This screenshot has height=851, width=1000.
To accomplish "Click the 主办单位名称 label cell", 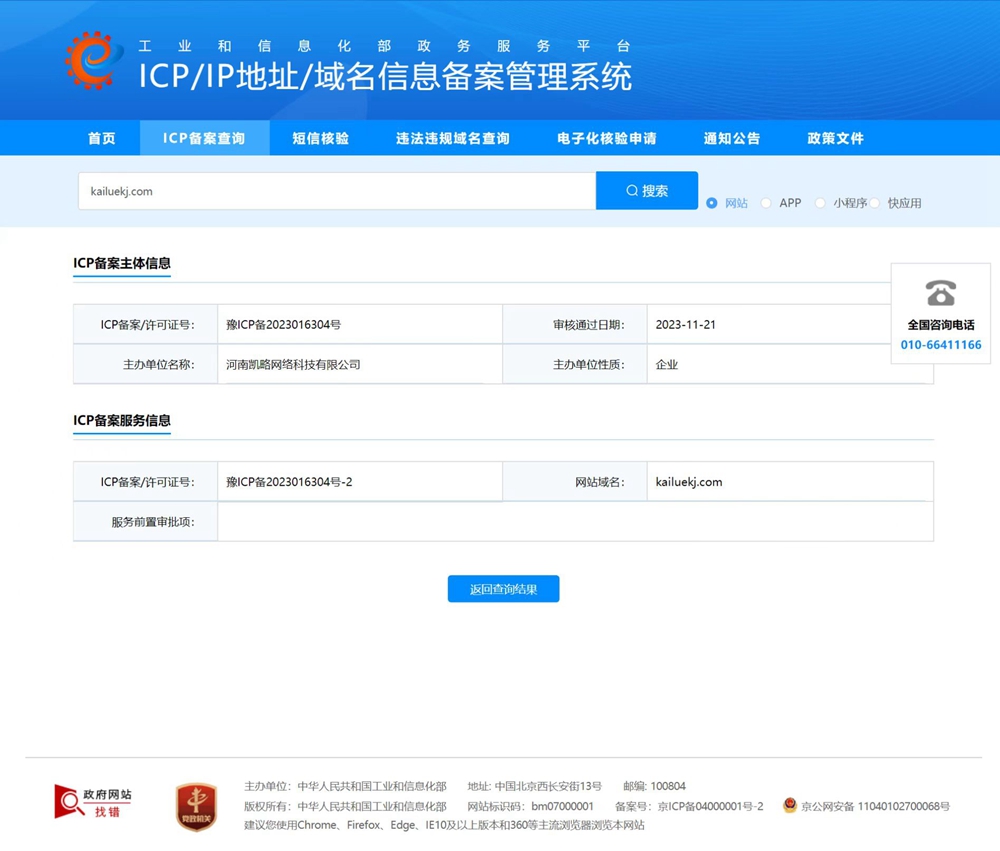I will (x=145, y=364).
